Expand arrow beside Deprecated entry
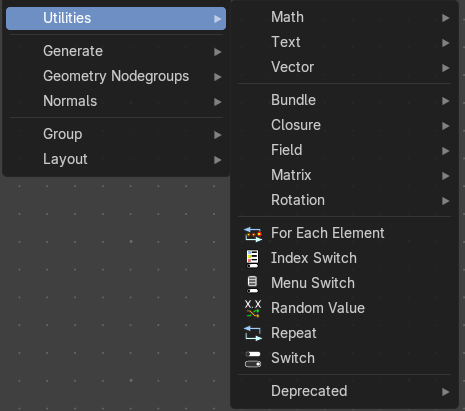Image resolution: width=465 pixels, height=411 pixels. click(445, 392)
